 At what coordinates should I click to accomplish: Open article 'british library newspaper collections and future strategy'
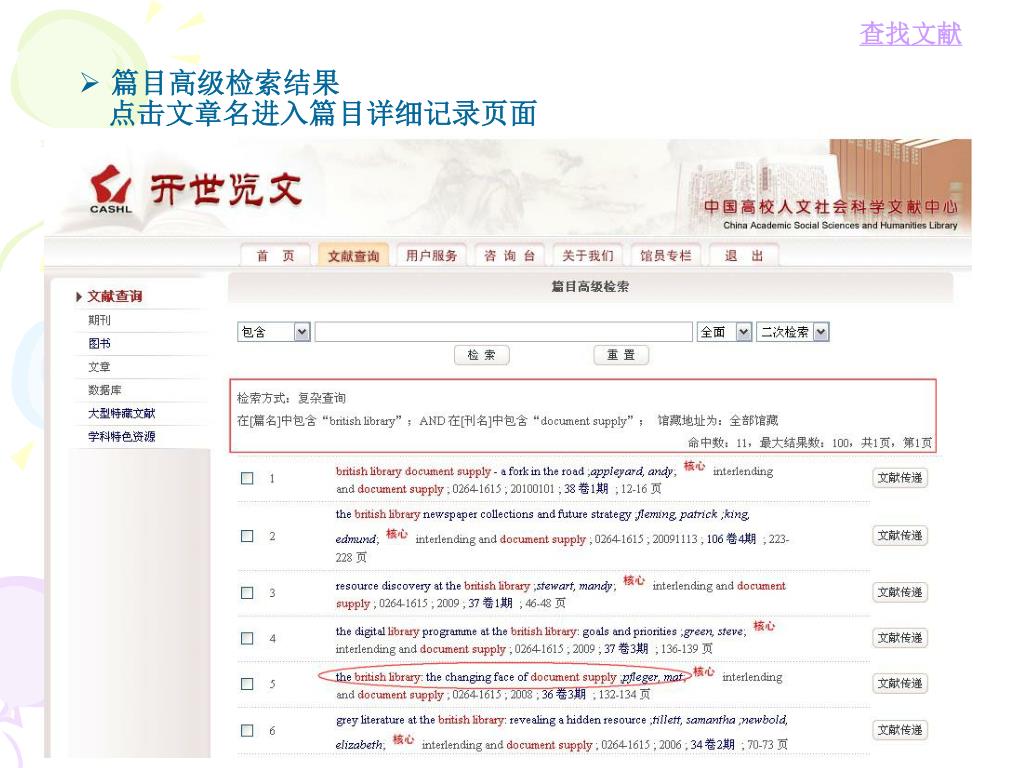point(483,514)
